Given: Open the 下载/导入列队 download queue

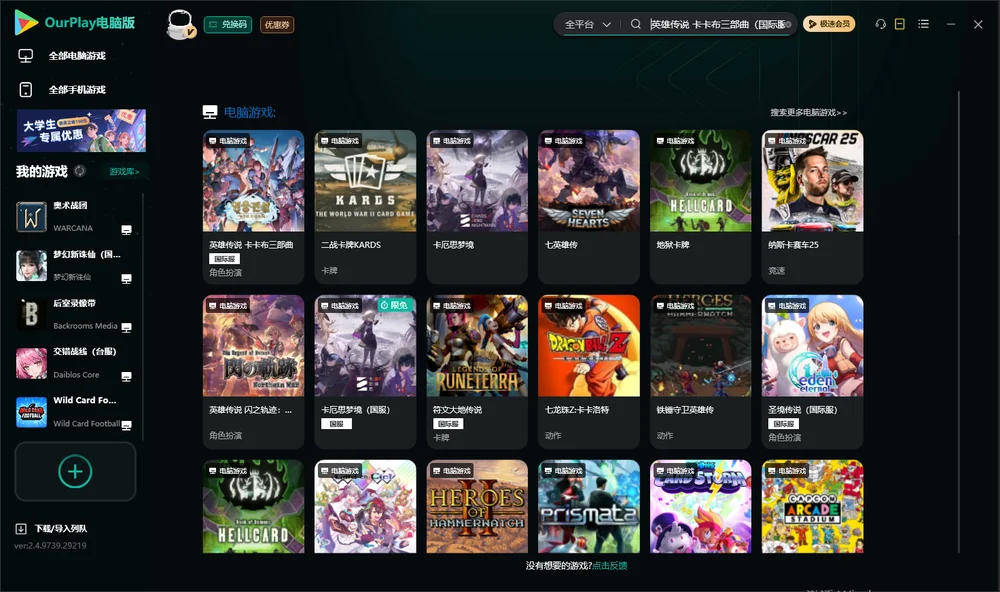Looking at the screenshot, I should click(x=51, y=529).
